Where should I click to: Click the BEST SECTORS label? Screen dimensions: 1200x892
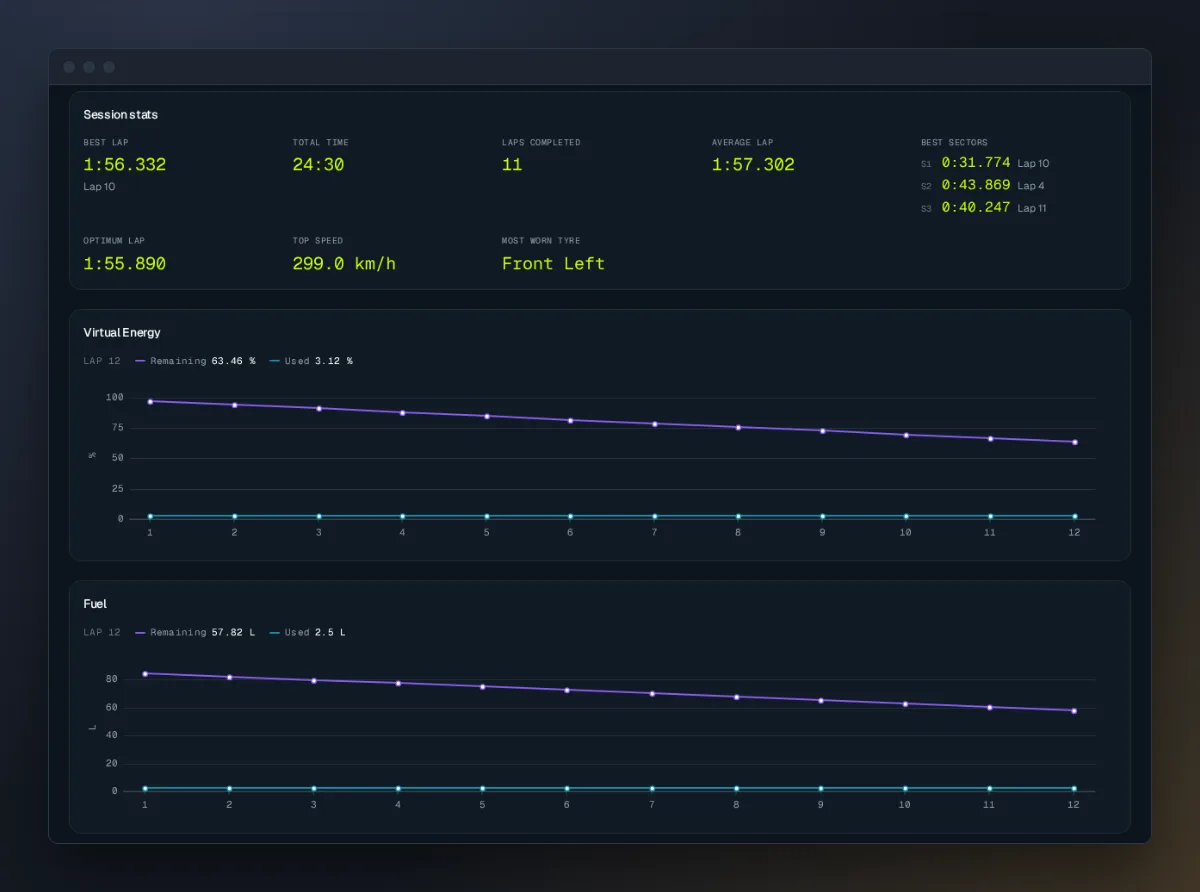(954, 142)
